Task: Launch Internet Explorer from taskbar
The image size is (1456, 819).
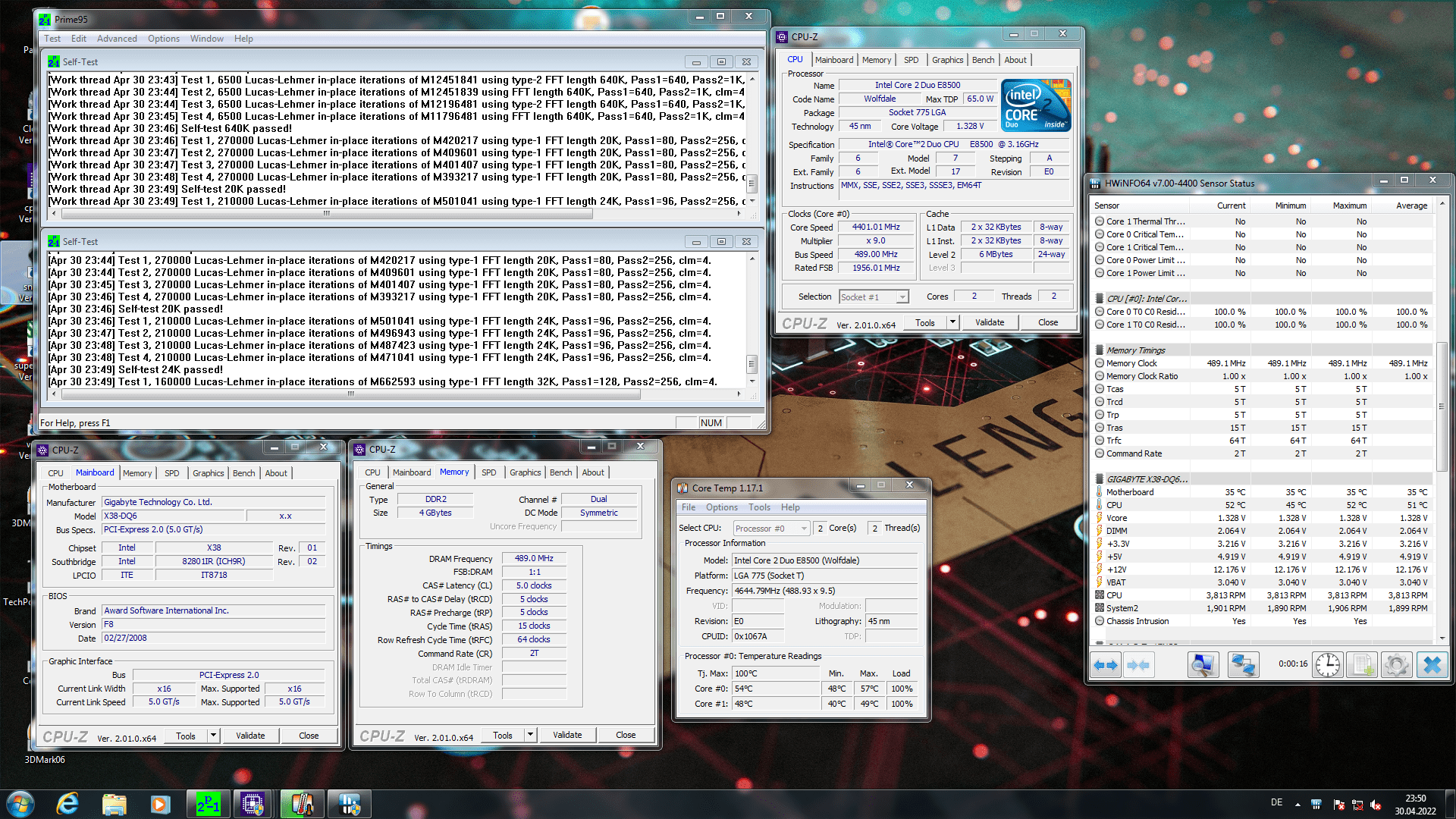Action: point(67,803)
